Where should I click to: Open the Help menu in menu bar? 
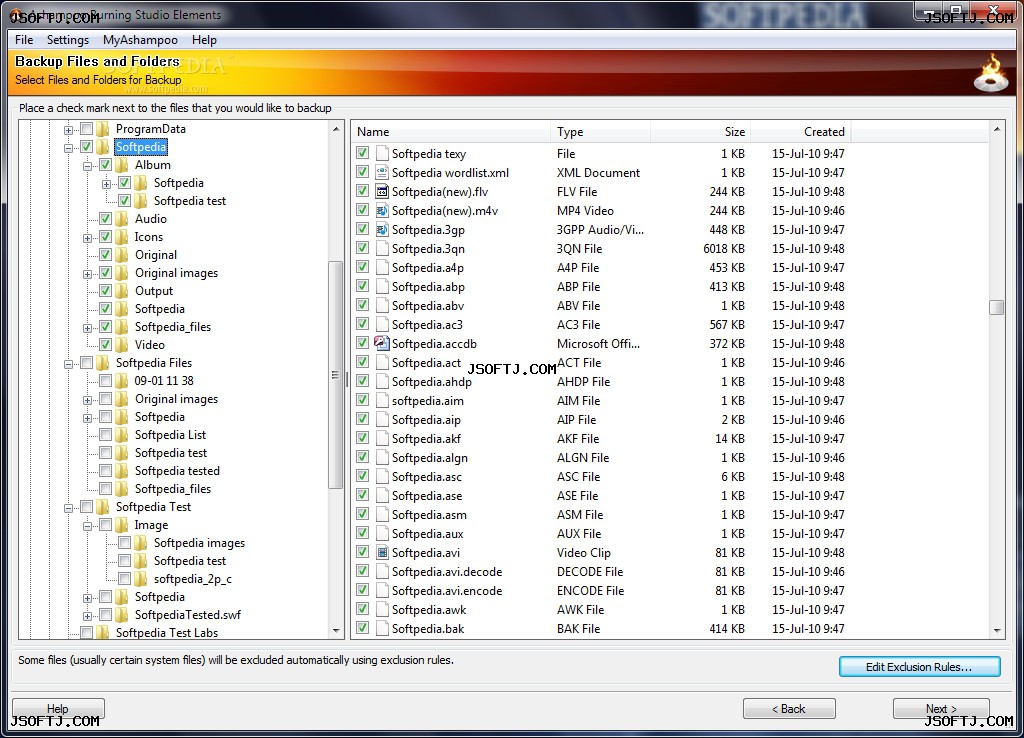[x=204, y=40]
